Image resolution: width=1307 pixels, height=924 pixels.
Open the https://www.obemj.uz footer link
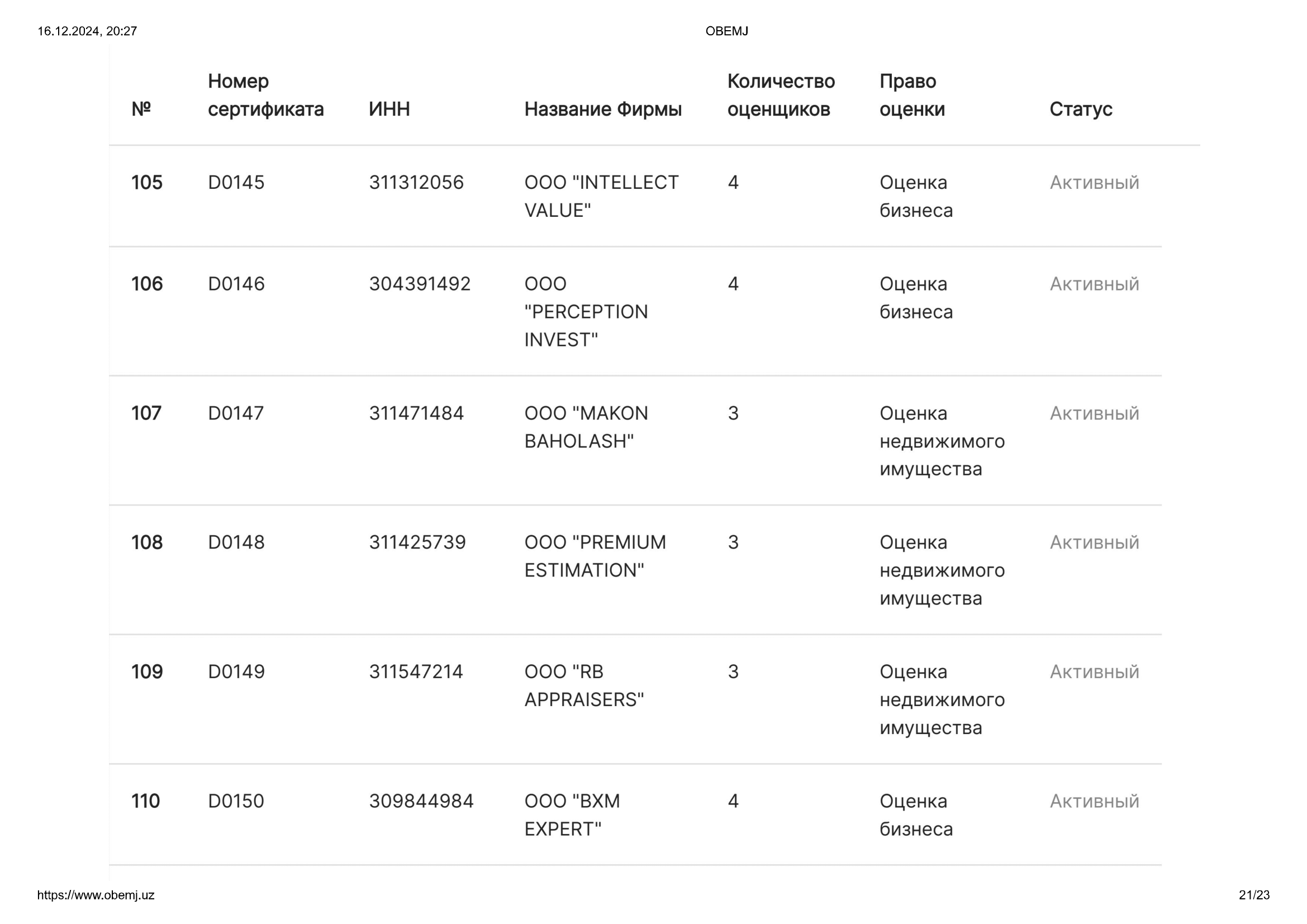coord(96,895)
